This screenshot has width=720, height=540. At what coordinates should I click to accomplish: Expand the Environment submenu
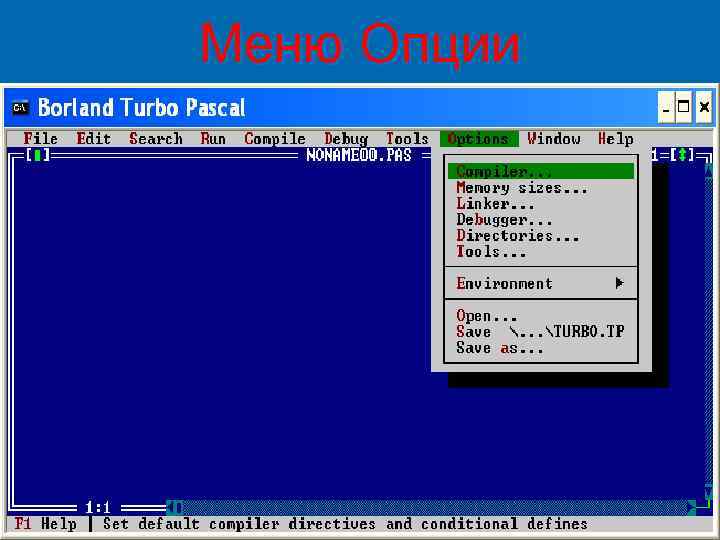coord(541,283)
